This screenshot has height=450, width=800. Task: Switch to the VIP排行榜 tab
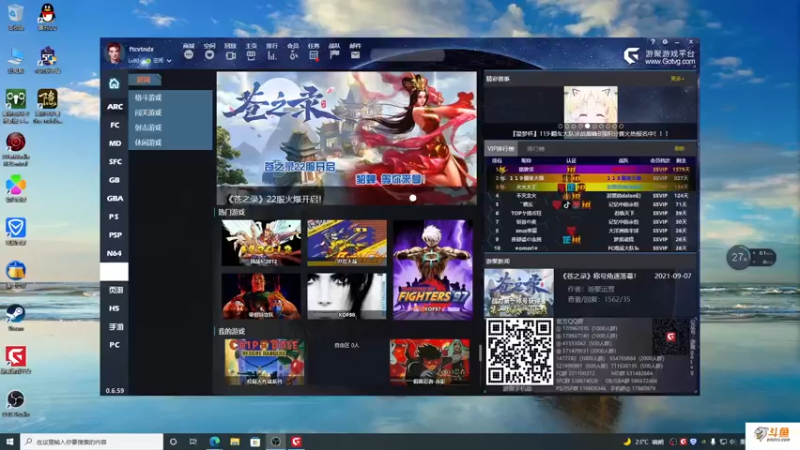[x=501, y=148]
